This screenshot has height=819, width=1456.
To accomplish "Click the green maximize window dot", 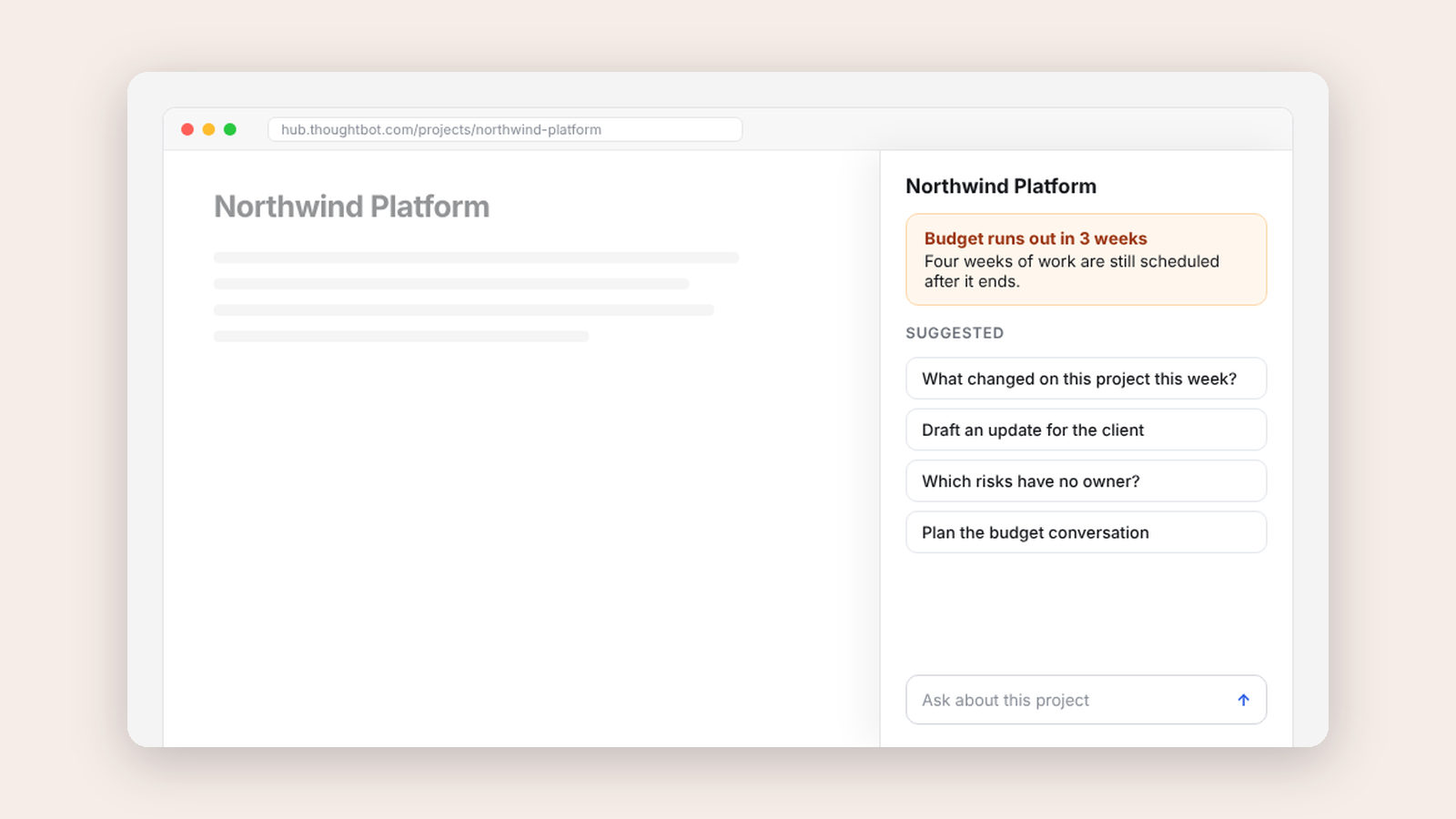I will tap(230, 129).
